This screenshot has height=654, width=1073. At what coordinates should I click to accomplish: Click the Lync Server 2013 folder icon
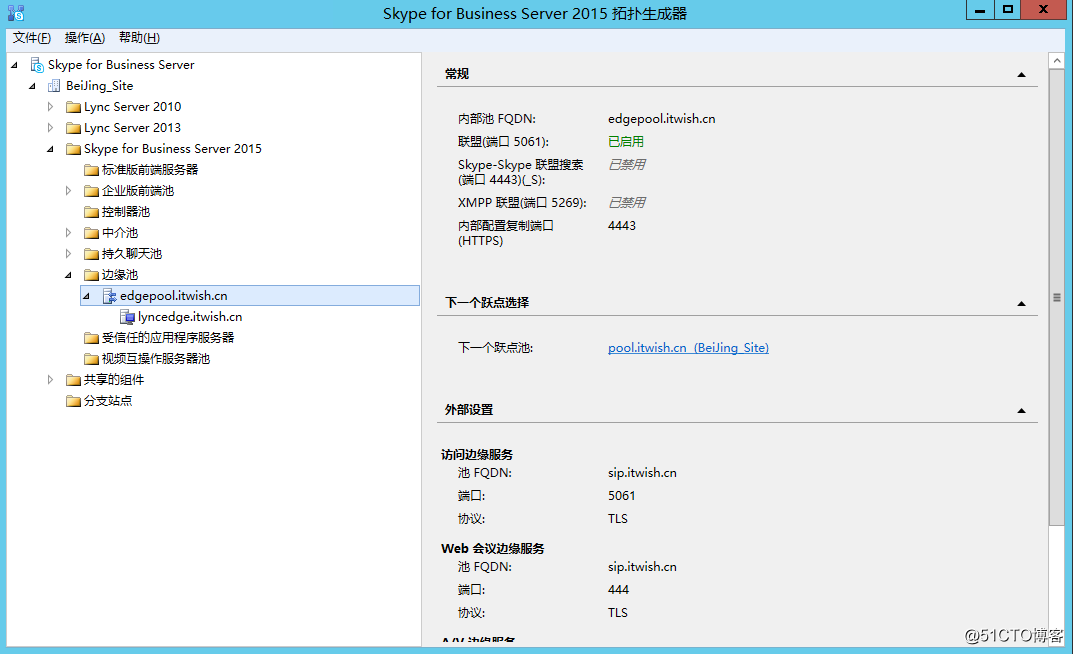click(73, 128)
